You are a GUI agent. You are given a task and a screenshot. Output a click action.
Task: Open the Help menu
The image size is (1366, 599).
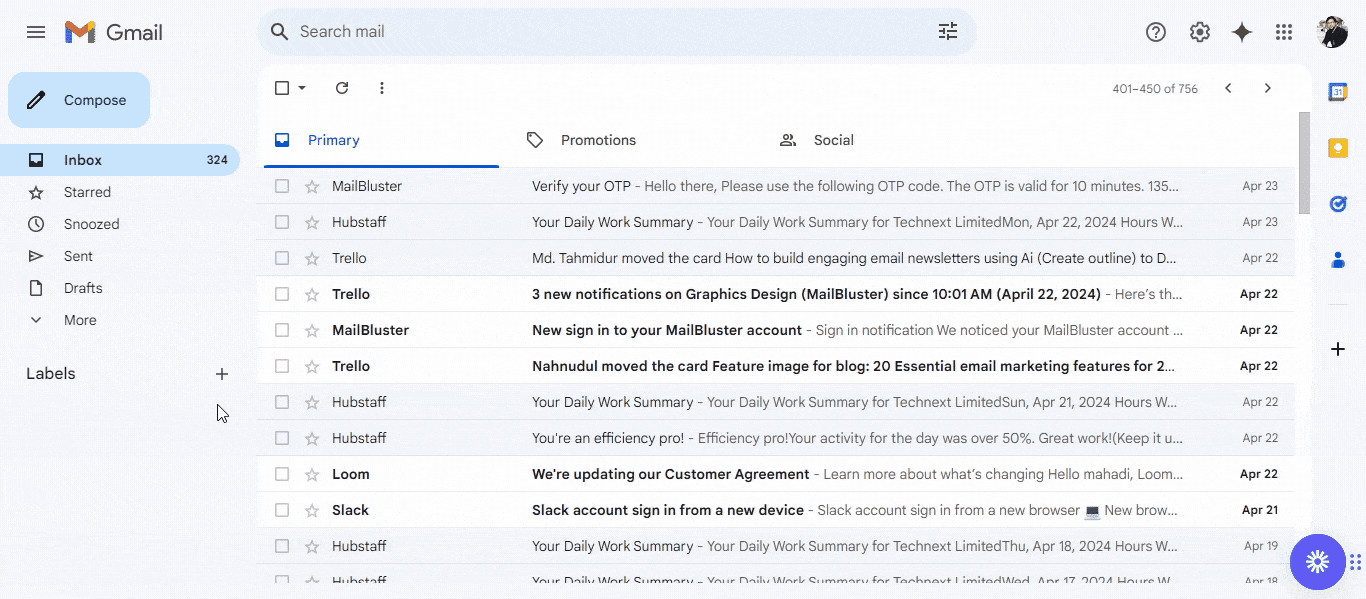(x=1155, y=31)
